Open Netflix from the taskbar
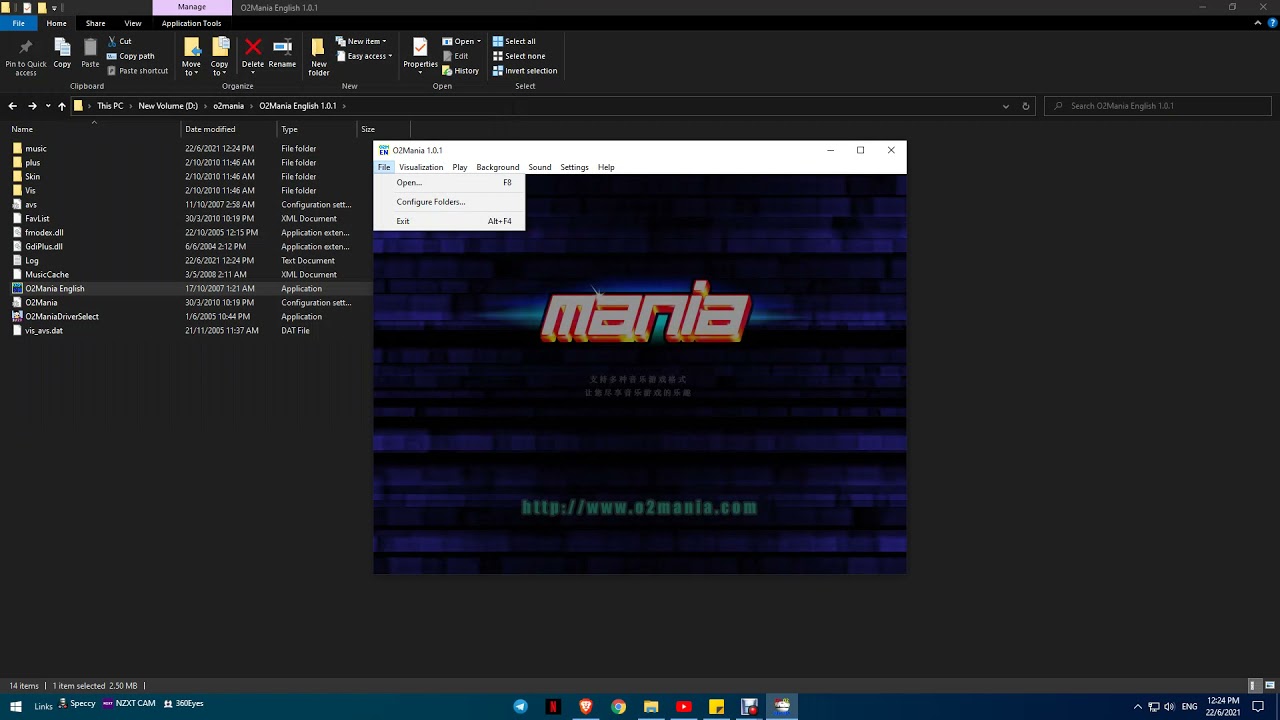This screenshot has width=1280, height=720. click(x=553, y=706)
